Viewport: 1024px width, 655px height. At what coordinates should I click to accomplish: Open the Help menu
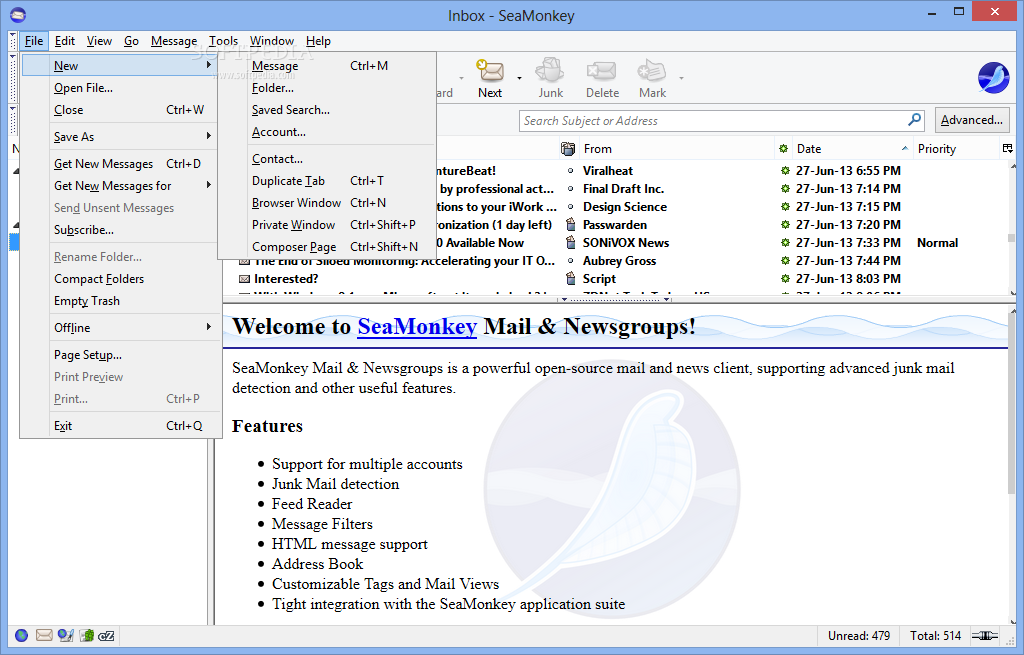tap(318, 41)
